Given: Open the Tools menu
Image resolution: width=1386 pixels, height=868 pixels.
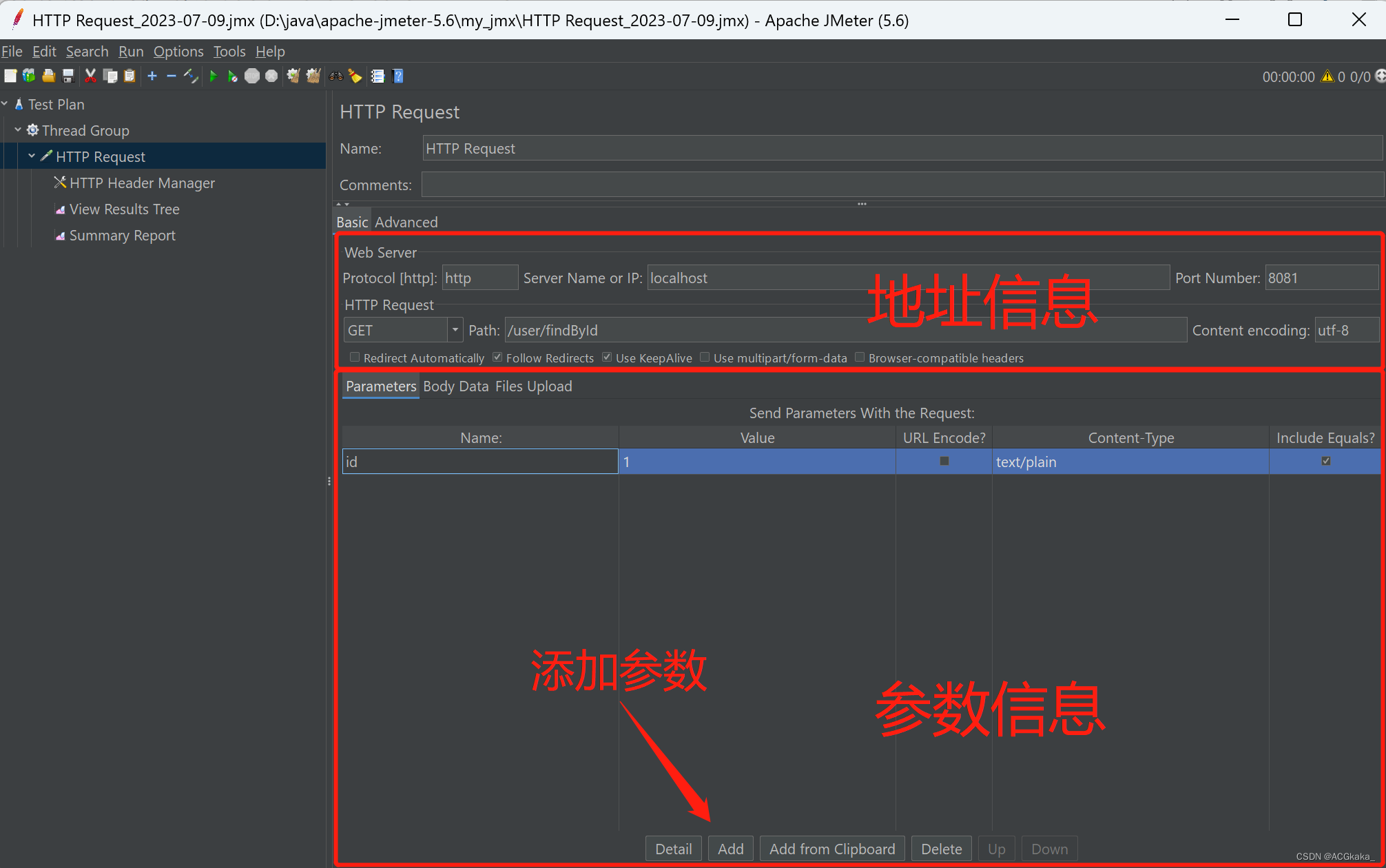Looking at the screenshot, I should click(229, 51).
